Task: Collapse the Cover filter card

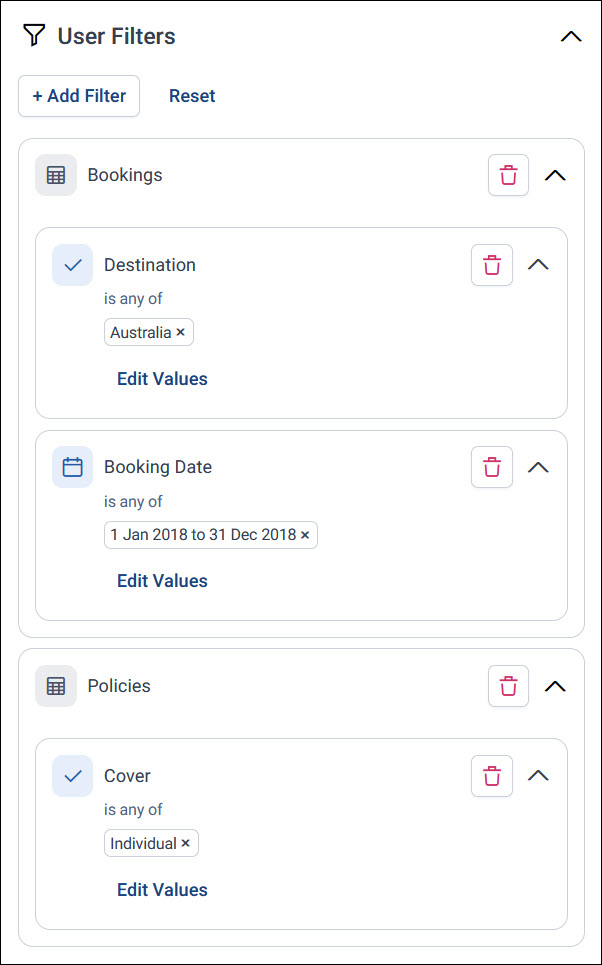Action: (539, 775)
